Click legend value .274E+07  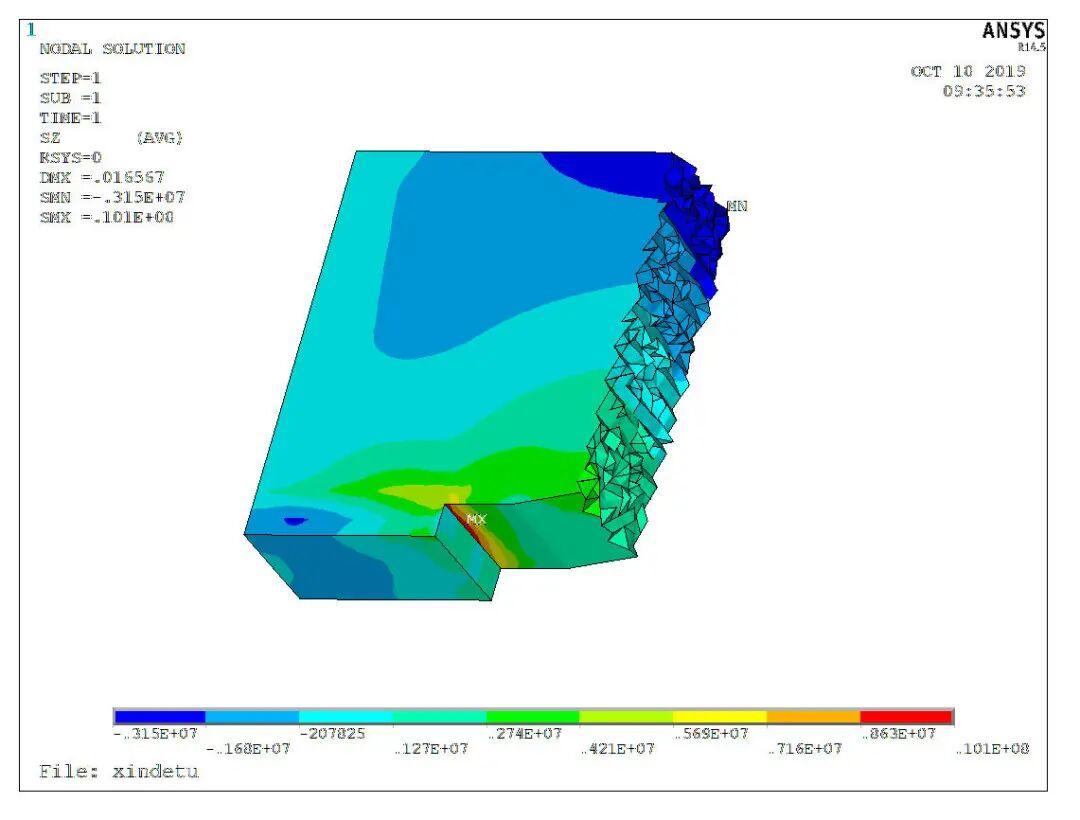pos(525,734)
